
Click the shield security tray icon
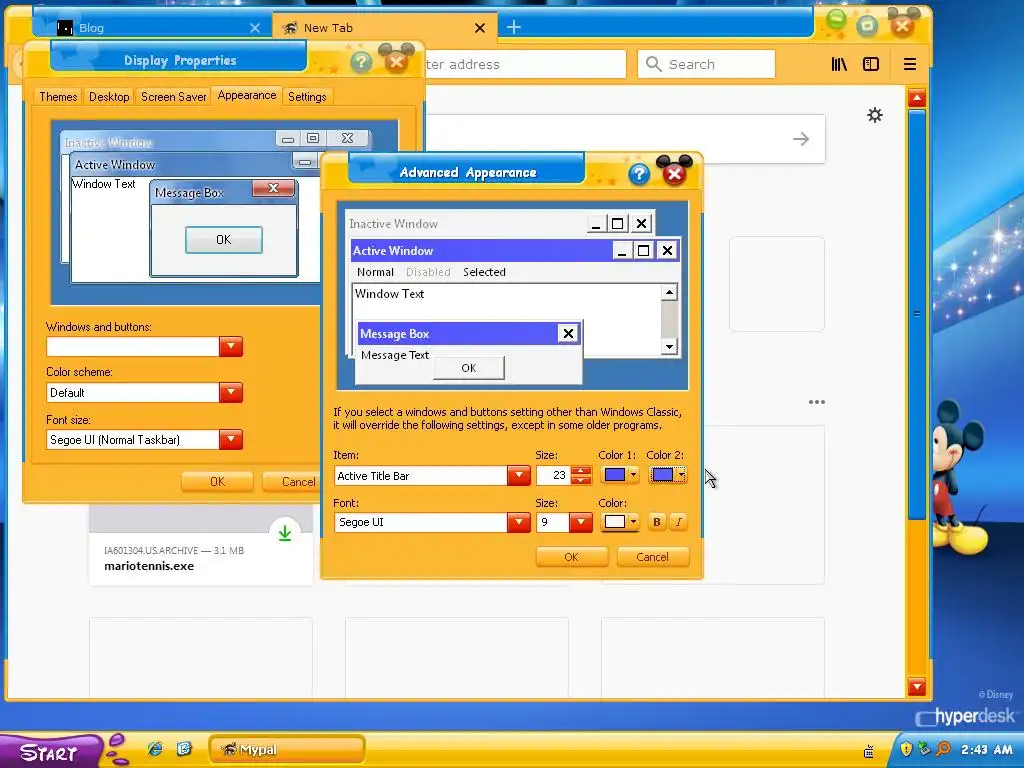pos(906,749)
